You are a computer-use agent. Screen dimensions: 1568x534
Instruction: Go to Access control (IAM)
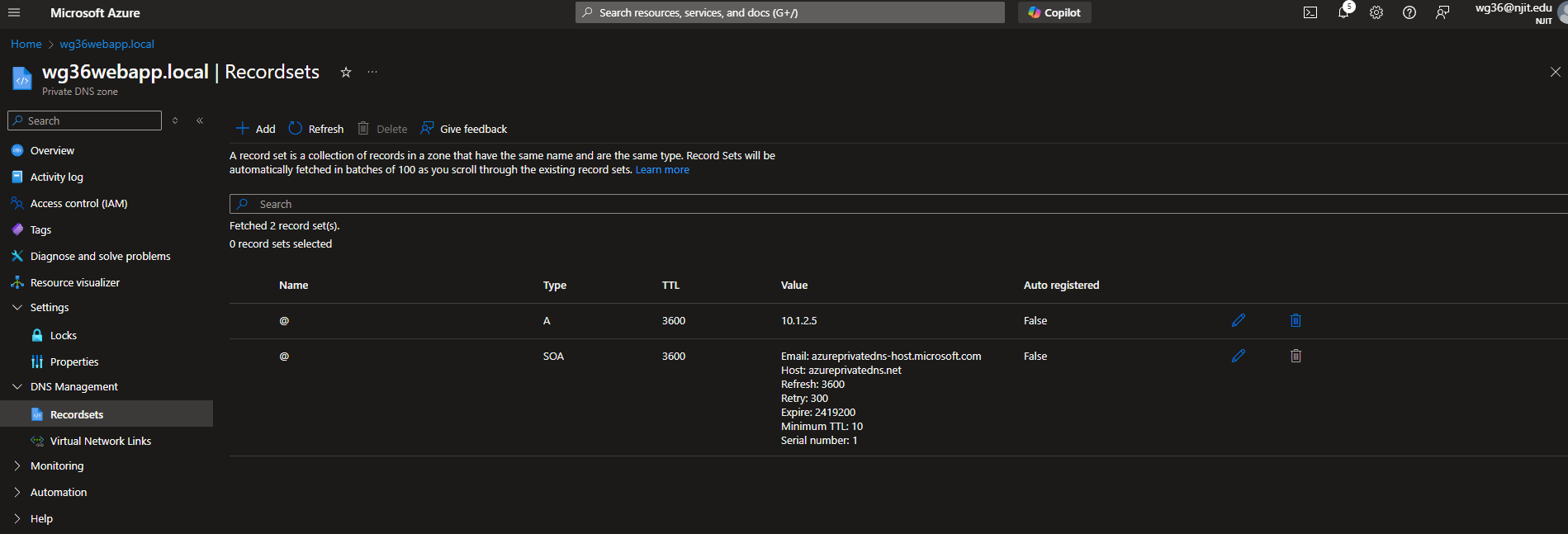pyautogui.click(x=78, y=203)
